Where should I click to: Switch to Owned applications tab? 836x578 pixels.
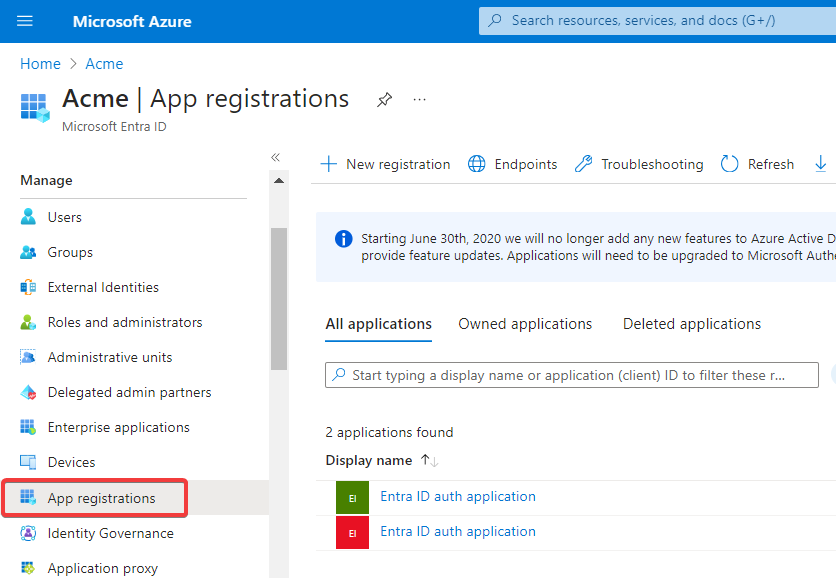tap(525, 324)
